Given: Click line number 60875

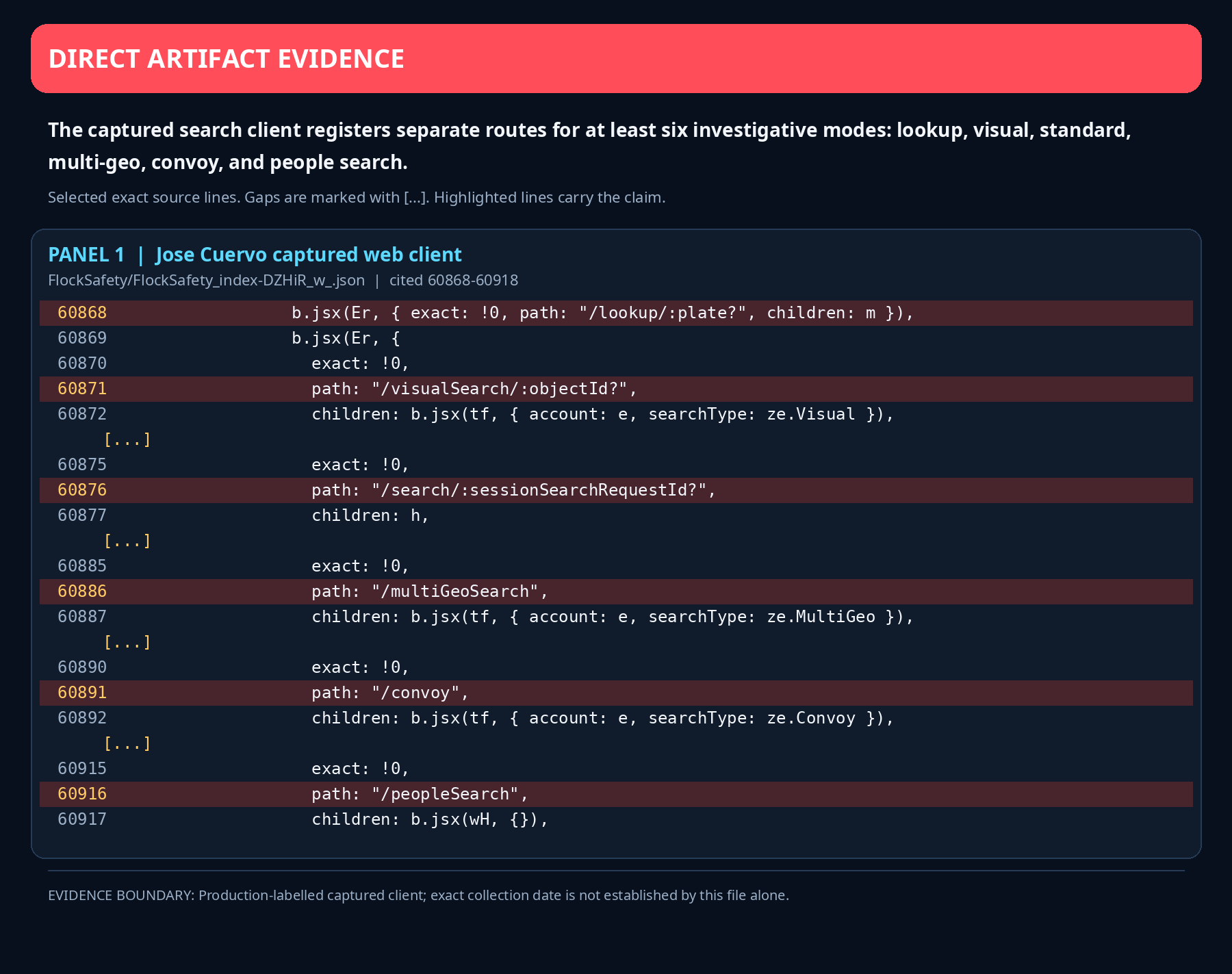Looking at the screenshot, I should coord(82,465).
